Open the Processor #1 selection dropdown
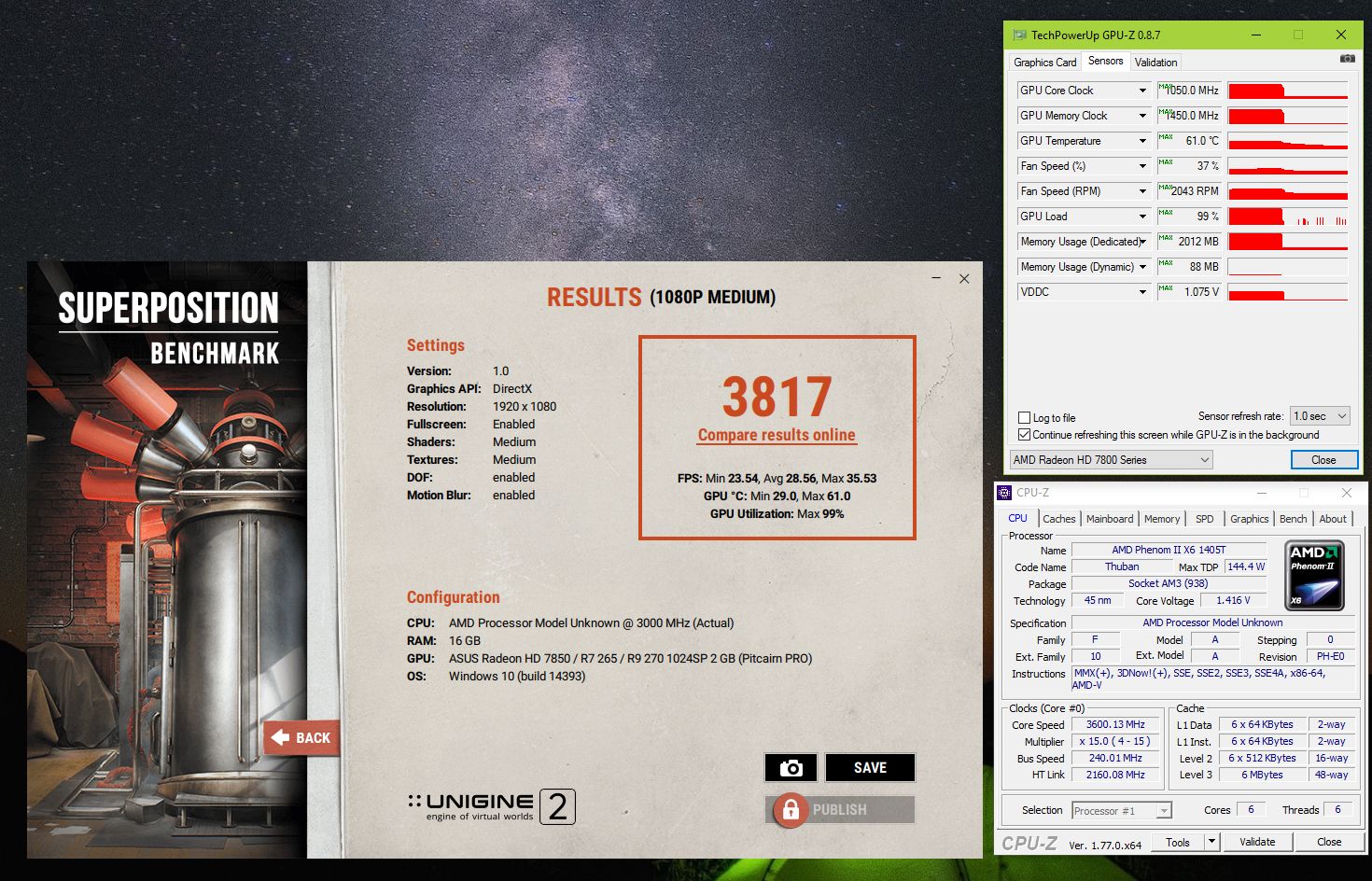The width and height of the screenshot is (1372, 881). click(1122, 810)
